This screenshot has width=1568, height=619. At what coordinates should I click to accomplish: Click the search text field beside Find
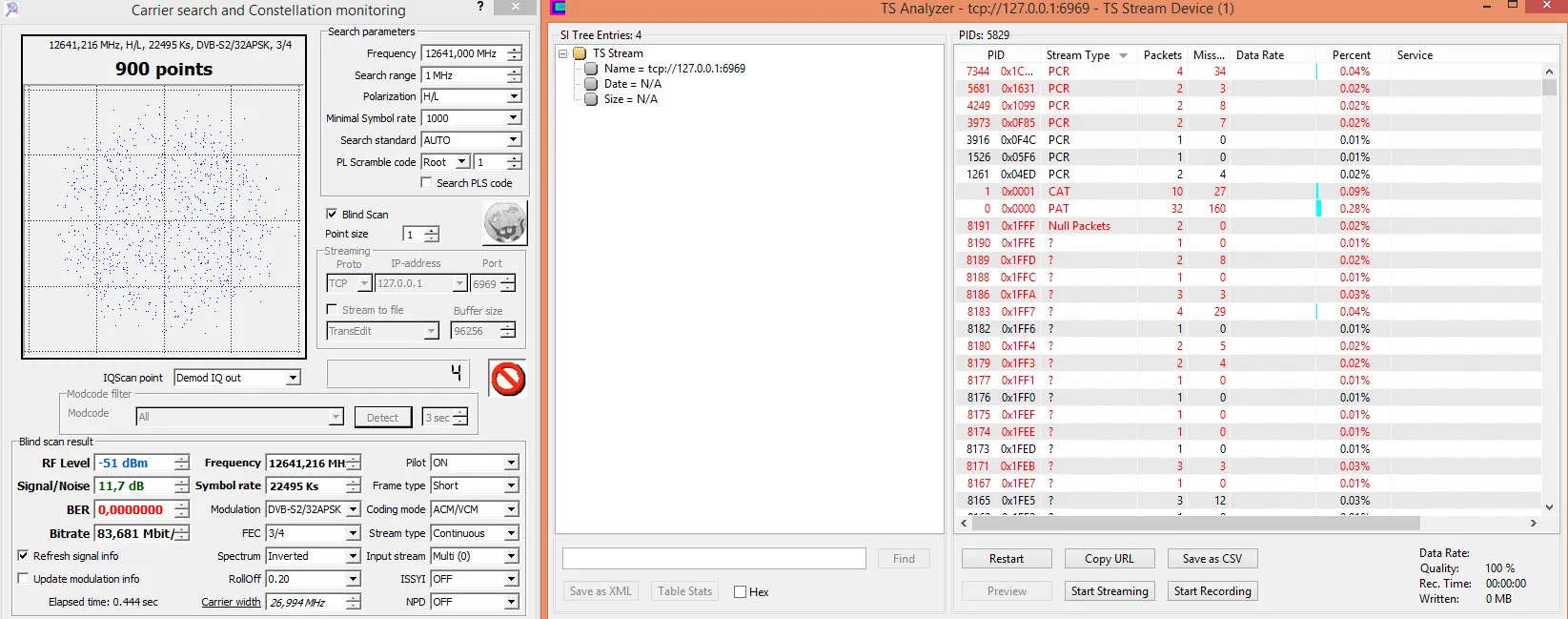pos(714,559)
